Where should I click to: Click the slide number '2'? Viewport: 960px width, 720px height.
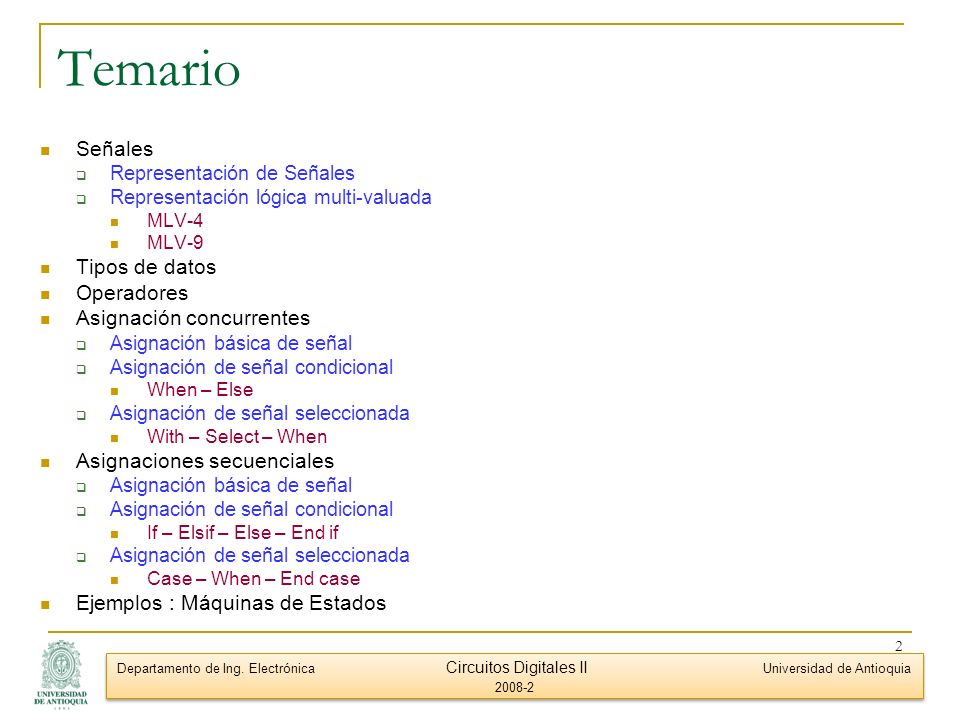click(x=898, y=646)
